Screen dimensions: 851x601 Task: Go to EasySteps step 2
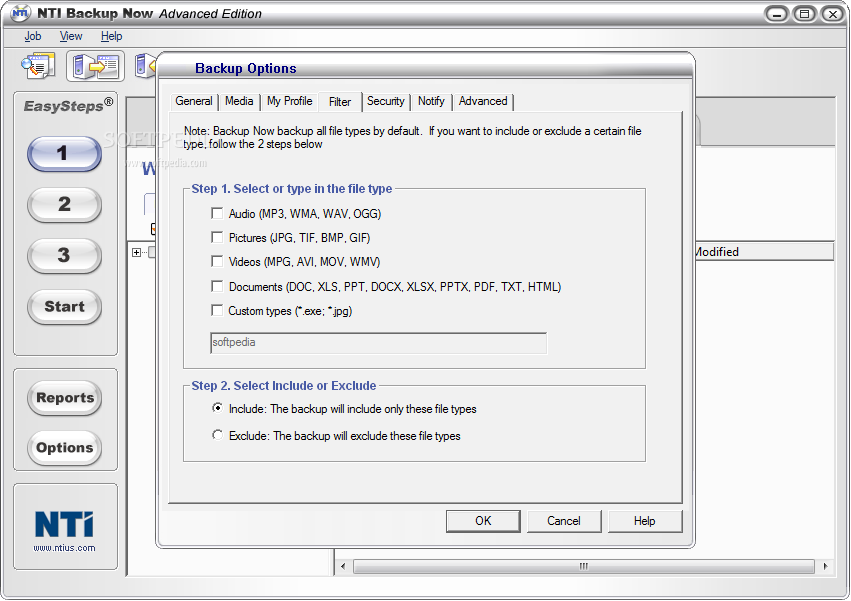[64, 205]
